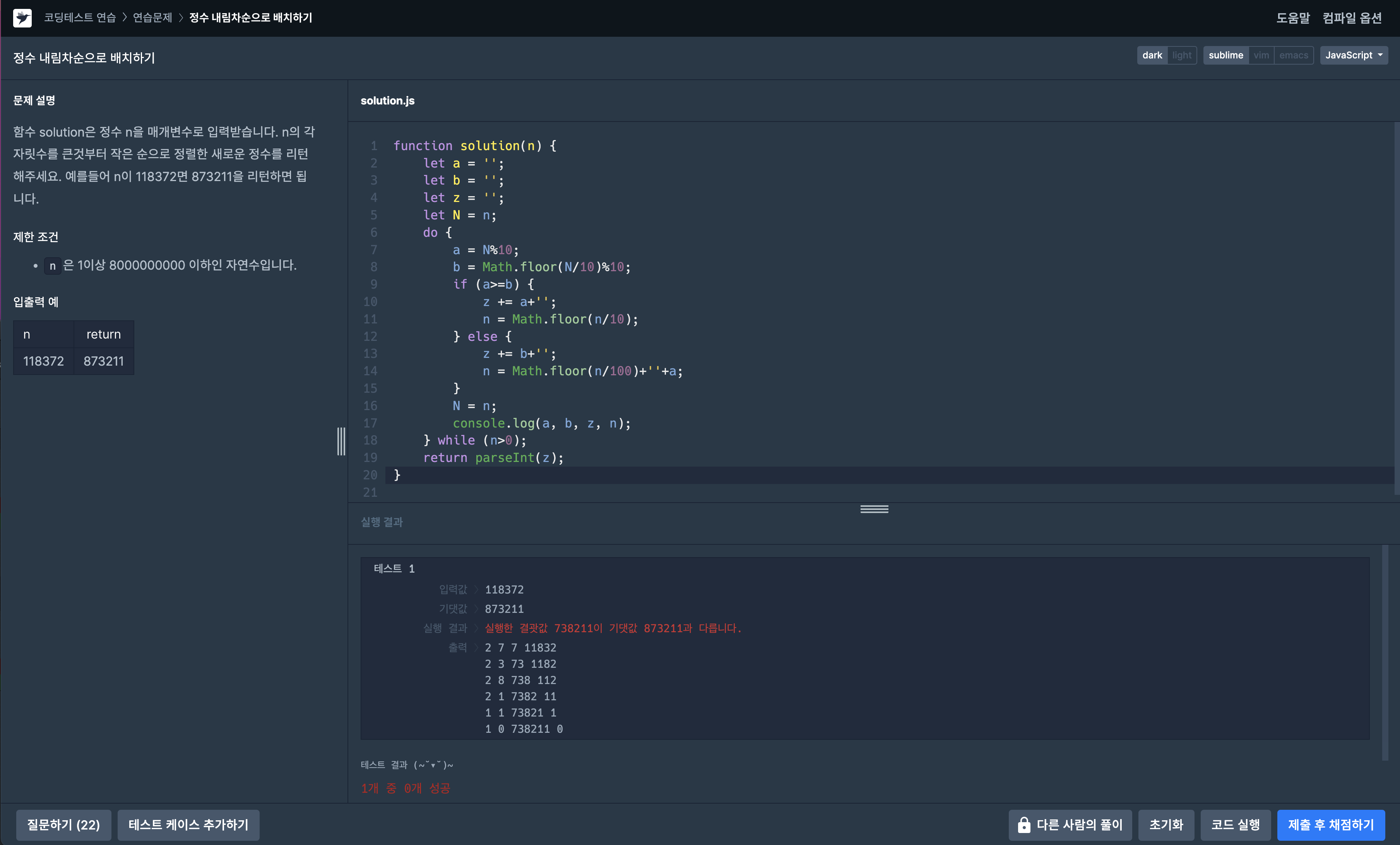The height and width of the screenshot is (845, 1400).
Task: Open the 코딩테스트 연습 breadcrumb link
Action: [x=80, y=18]
